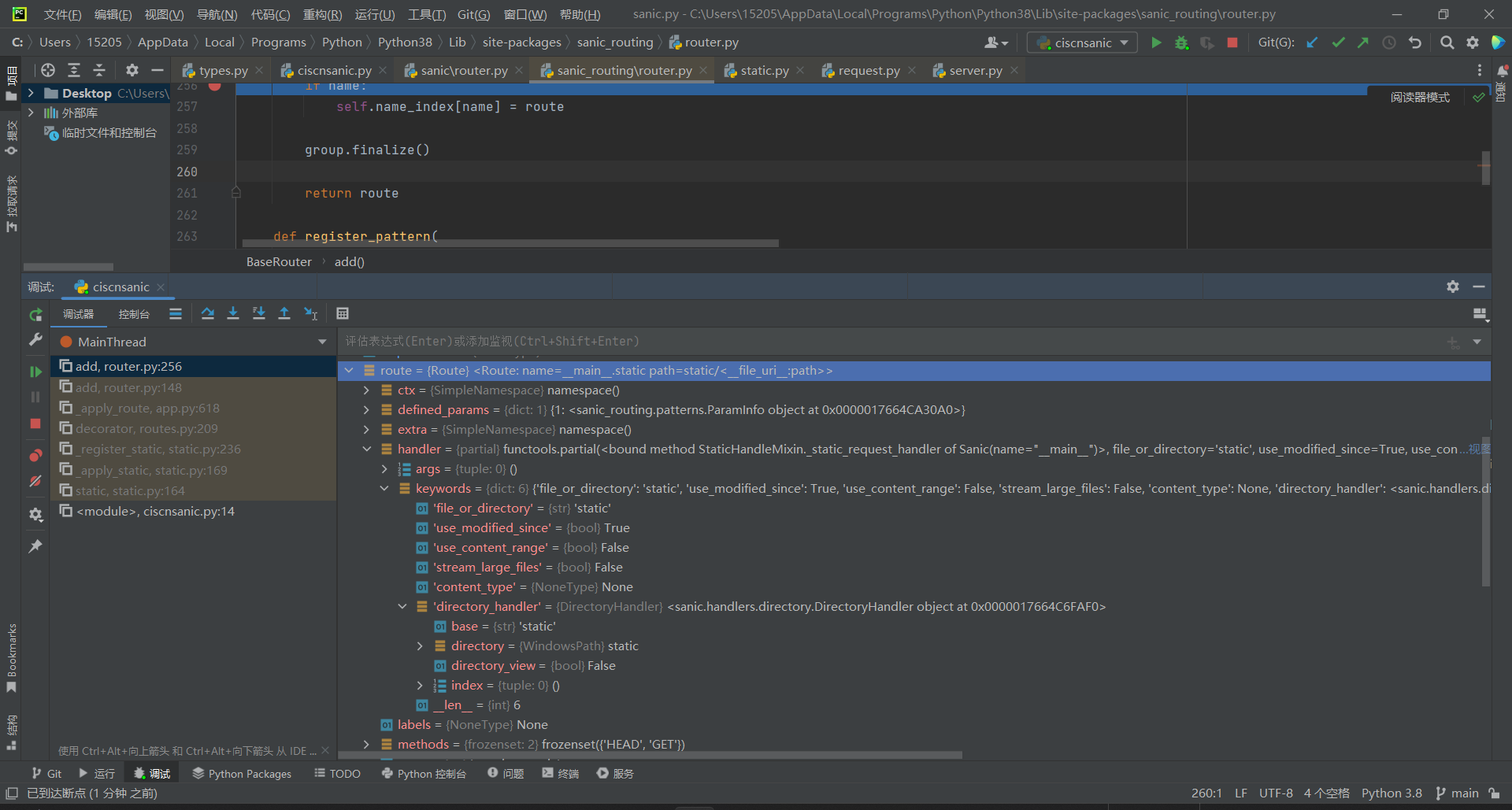Open Python Packages tool window button

(x=242, y=774)
